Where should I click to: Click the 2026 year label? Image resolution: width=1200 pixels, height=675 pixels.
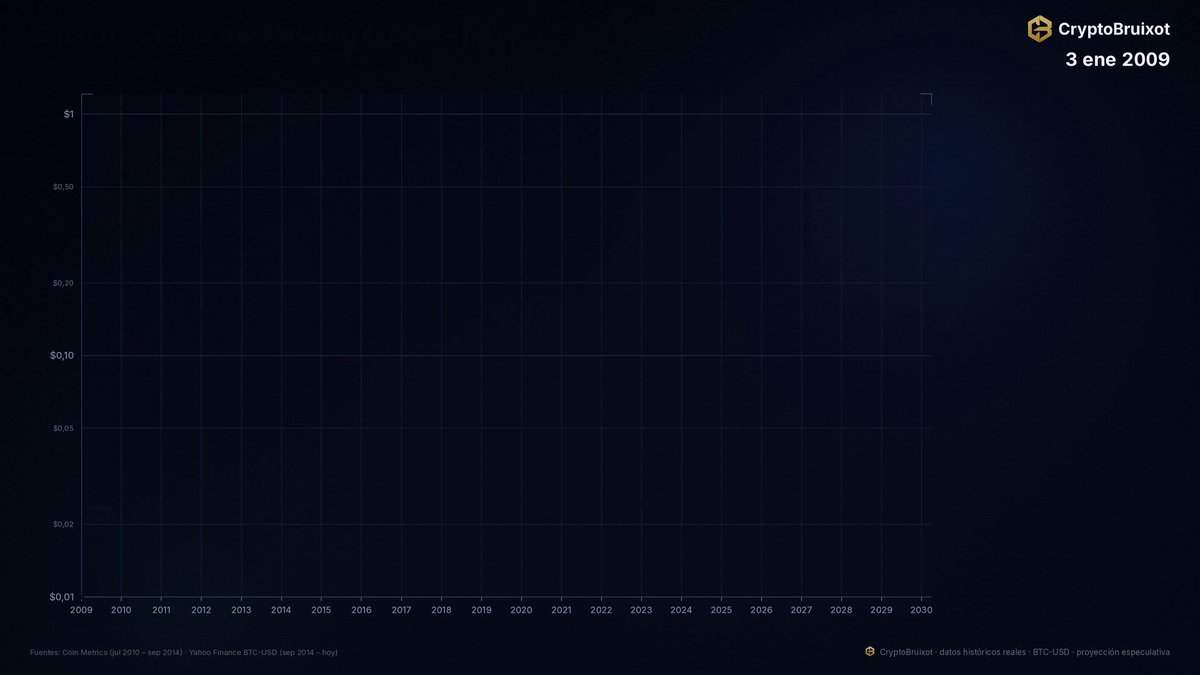[x=761, y=610]
